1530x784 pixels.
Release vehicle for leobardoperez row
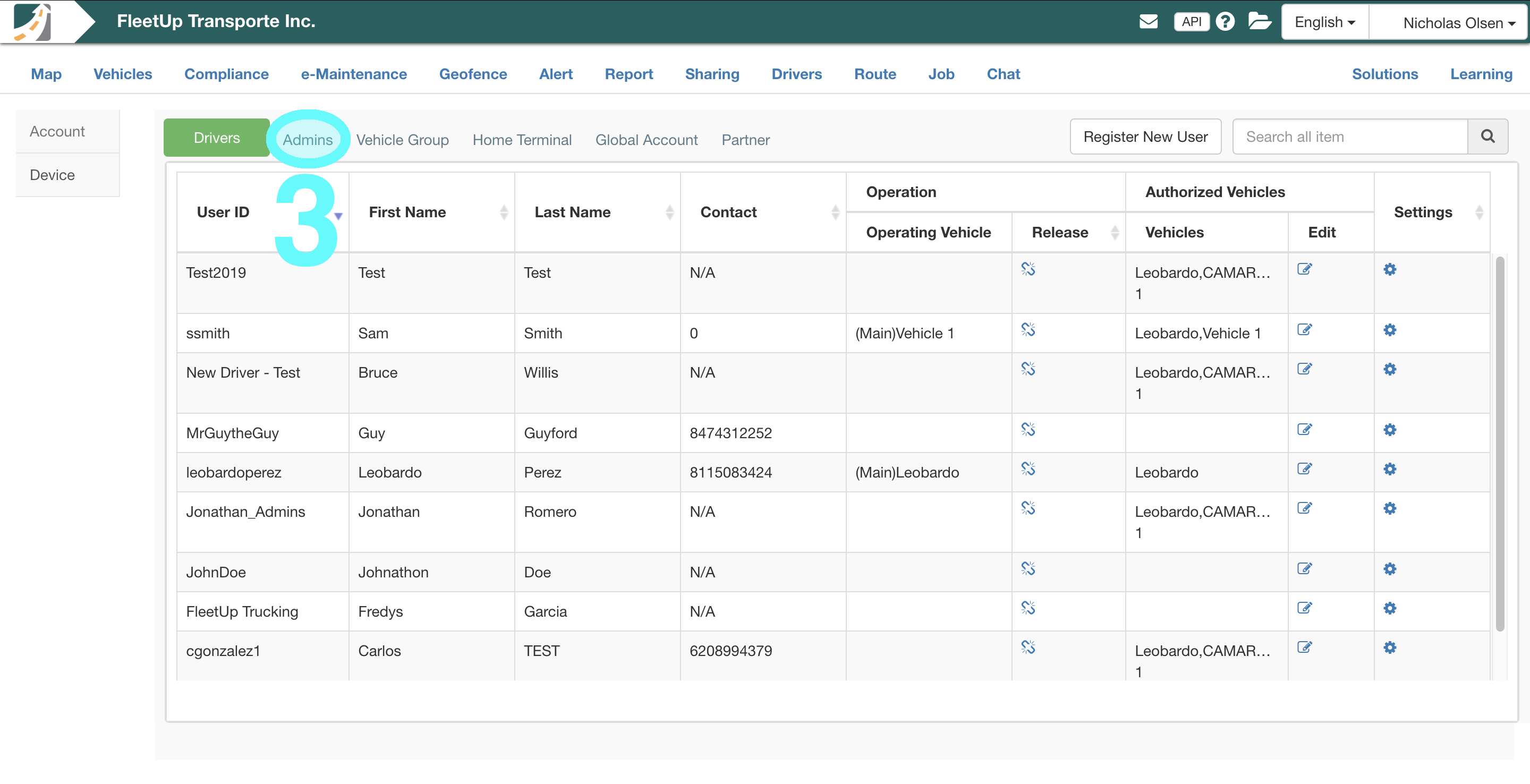click(1028, 468)
